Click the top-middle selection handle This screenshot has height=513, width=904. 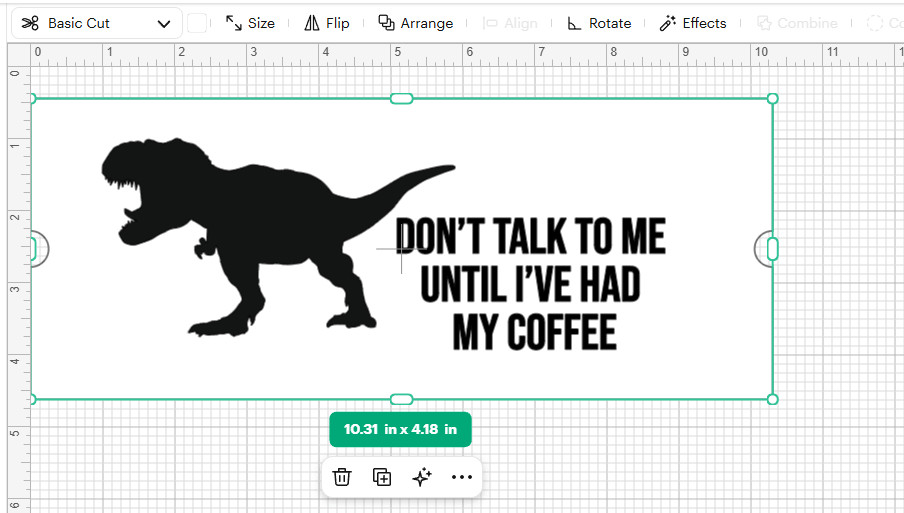coord(401,99)
